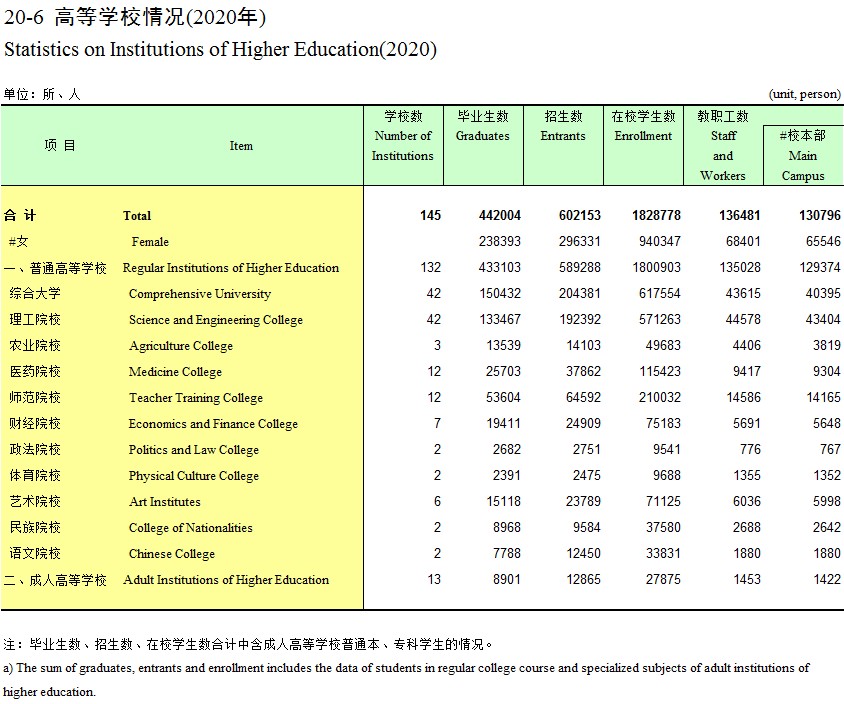844x704 pixels.
Task: Click the English title 'Statistics on Institutions of Higher Education(2020)'
Action: [x=220, y=50]
